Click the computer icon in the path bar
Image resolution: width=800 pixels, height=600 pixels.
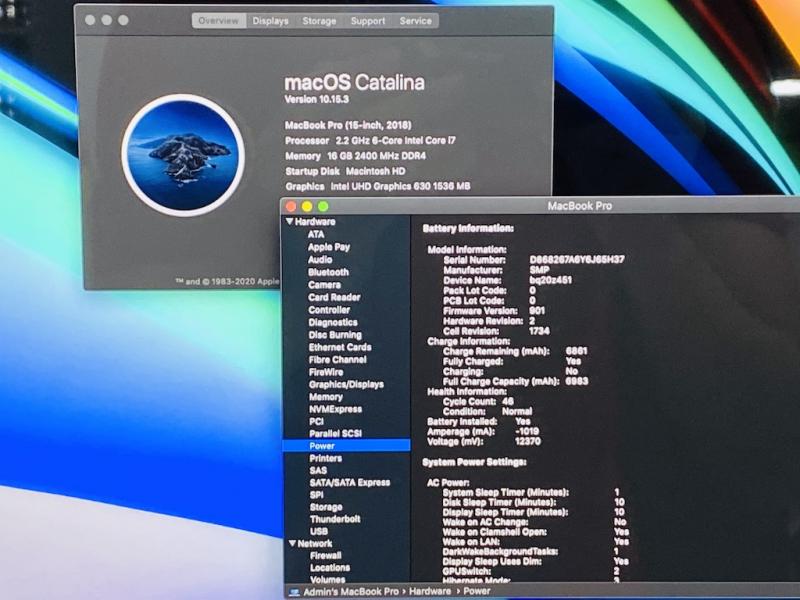294,592
